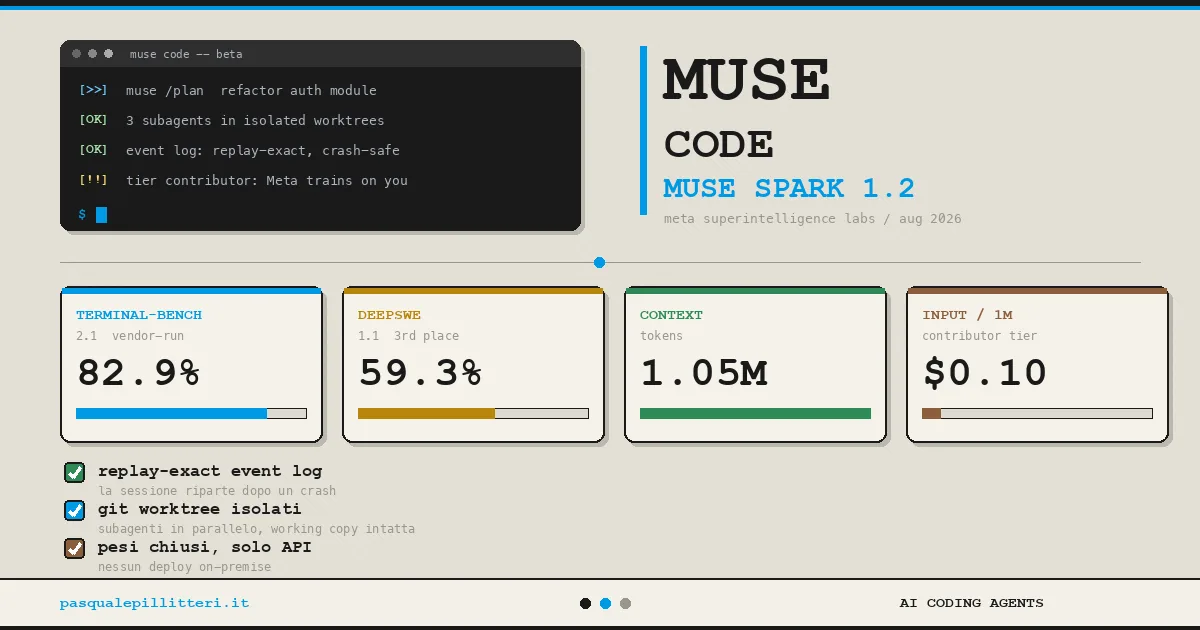Click the $ shell prompt symbol
Viewport: 1200px width, 630px height.
pyautogui.click(x=82, y=214)
